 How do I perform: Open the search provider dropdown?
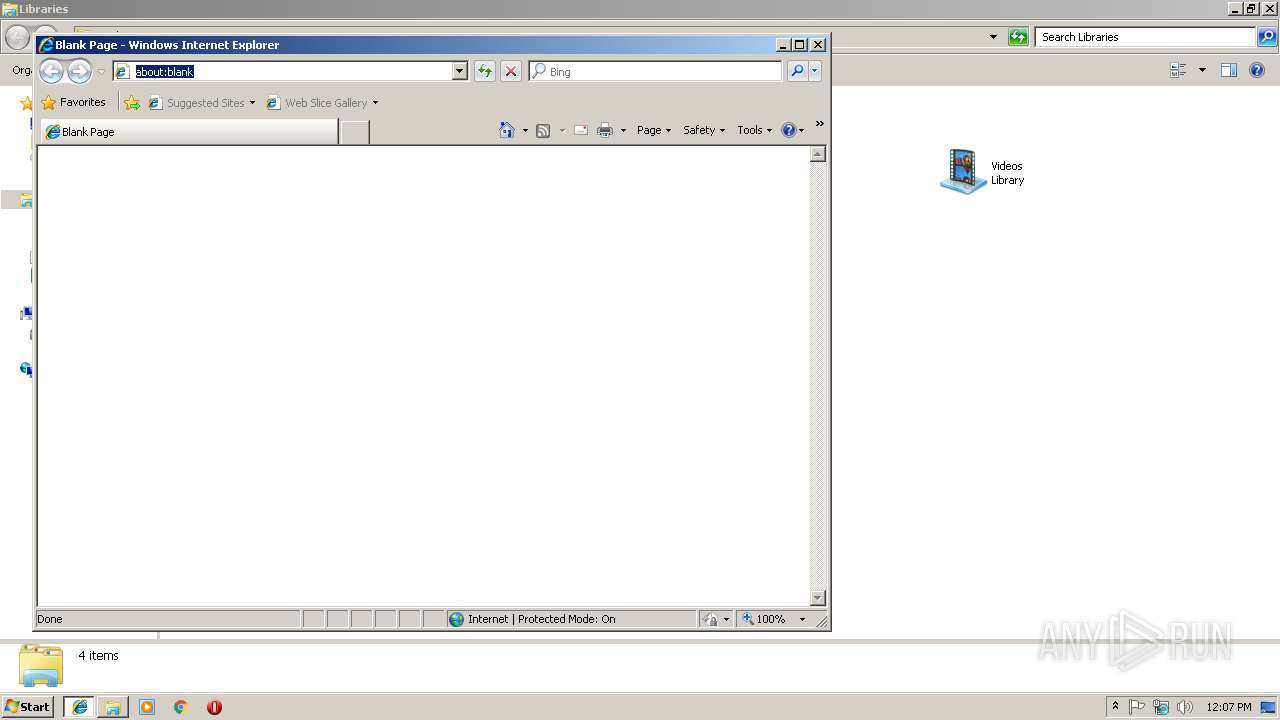point(815,71)
